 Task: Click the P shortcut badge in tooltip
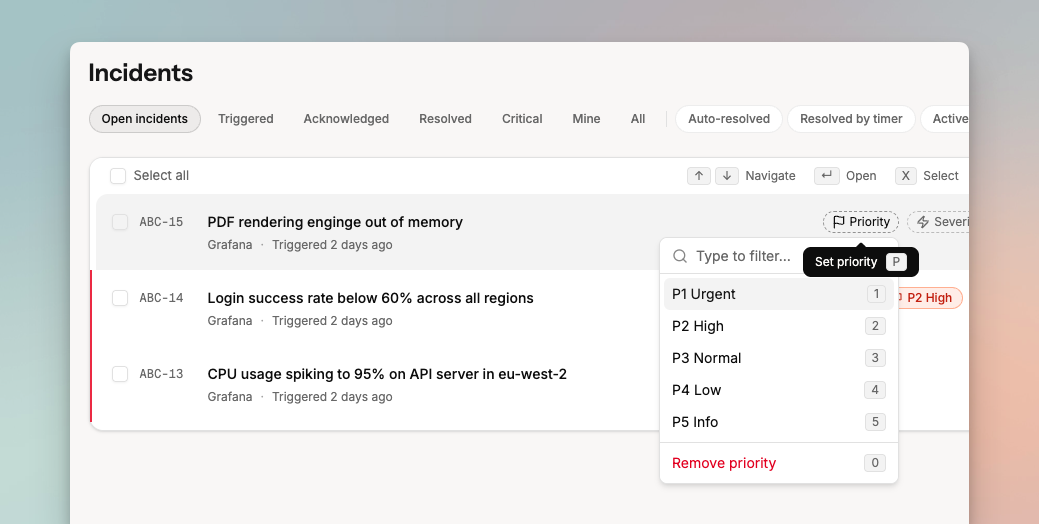(x=896, y=262)
